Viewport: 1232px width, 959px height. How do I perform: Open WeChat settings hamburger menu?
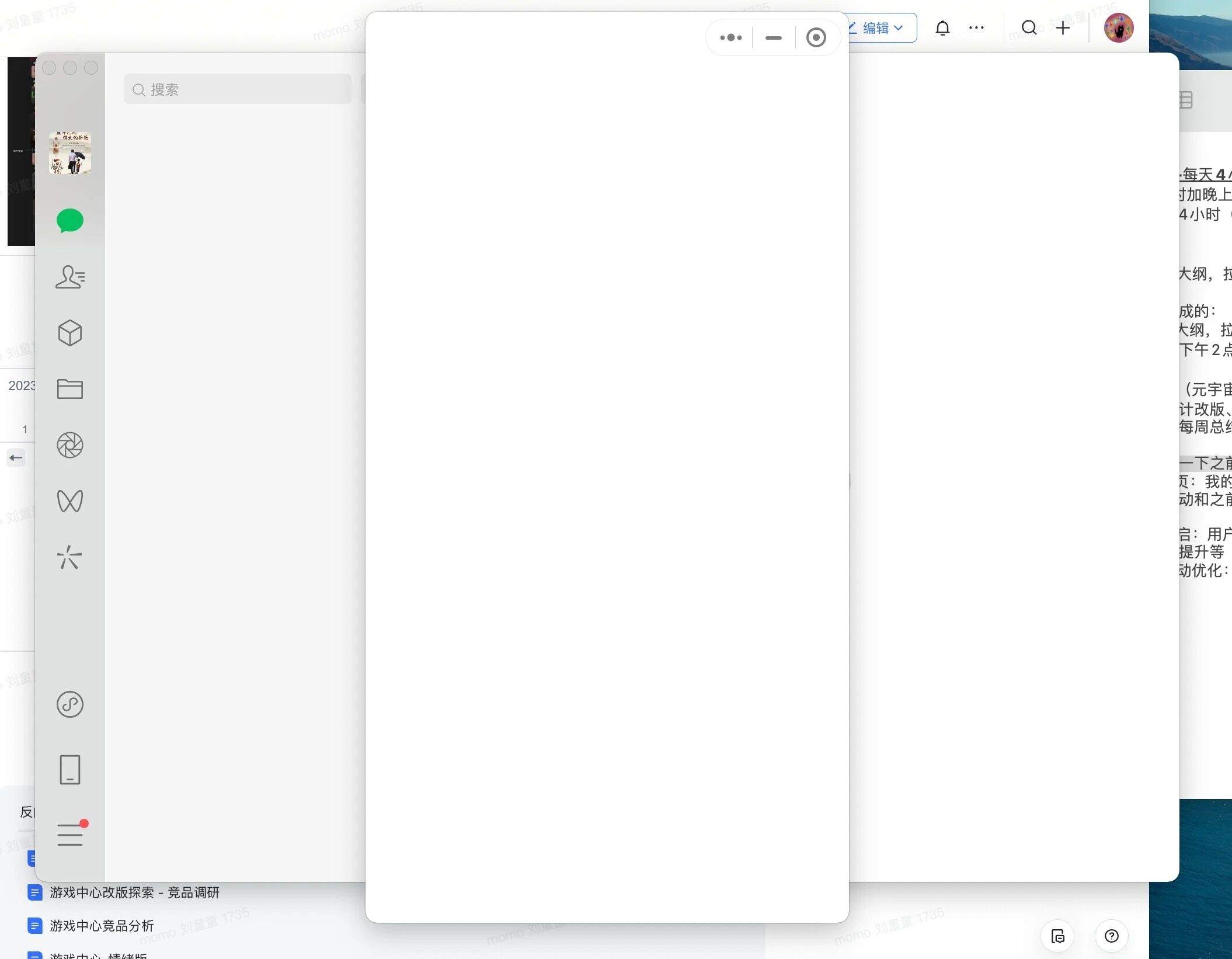pos(69,835)
